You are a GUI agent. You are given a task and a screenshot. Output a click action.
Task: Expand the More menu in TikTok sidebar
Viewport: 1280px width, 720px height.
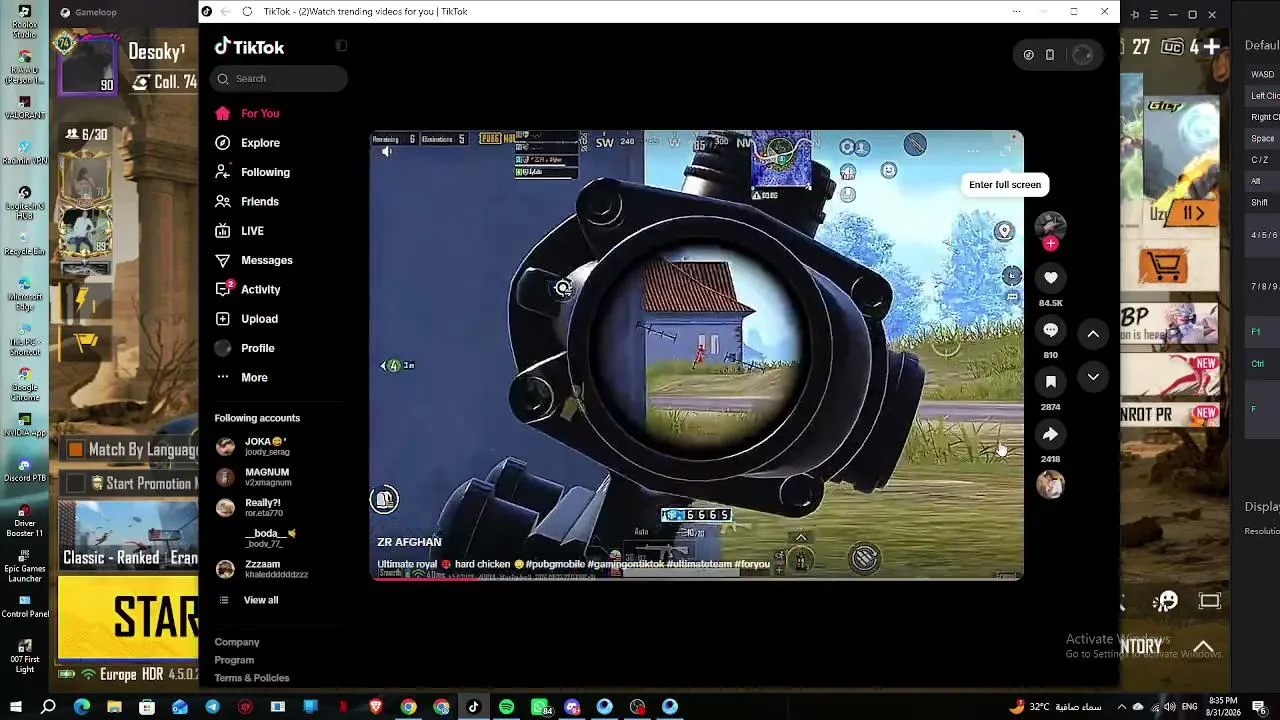tap(241, 377)
